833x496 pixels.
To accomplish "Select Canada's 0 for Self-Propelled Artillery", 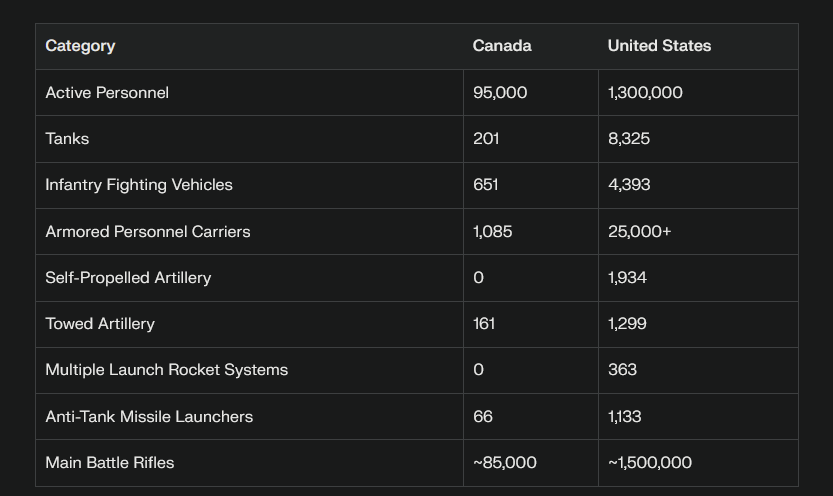I will tap(478, 278).
